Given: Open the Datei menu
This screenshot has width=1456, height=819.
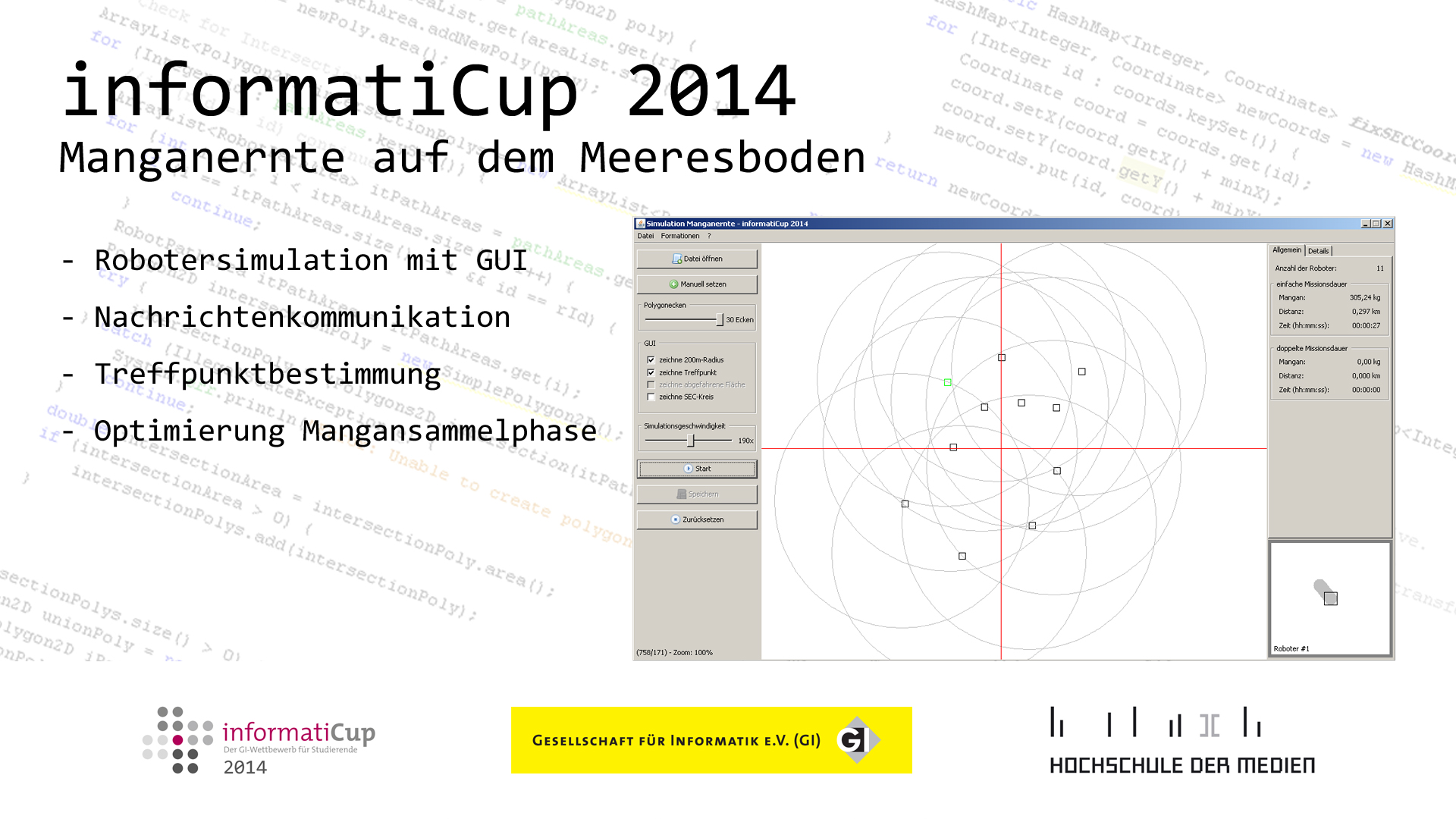Looking at the screenshot, I should 645,236.
